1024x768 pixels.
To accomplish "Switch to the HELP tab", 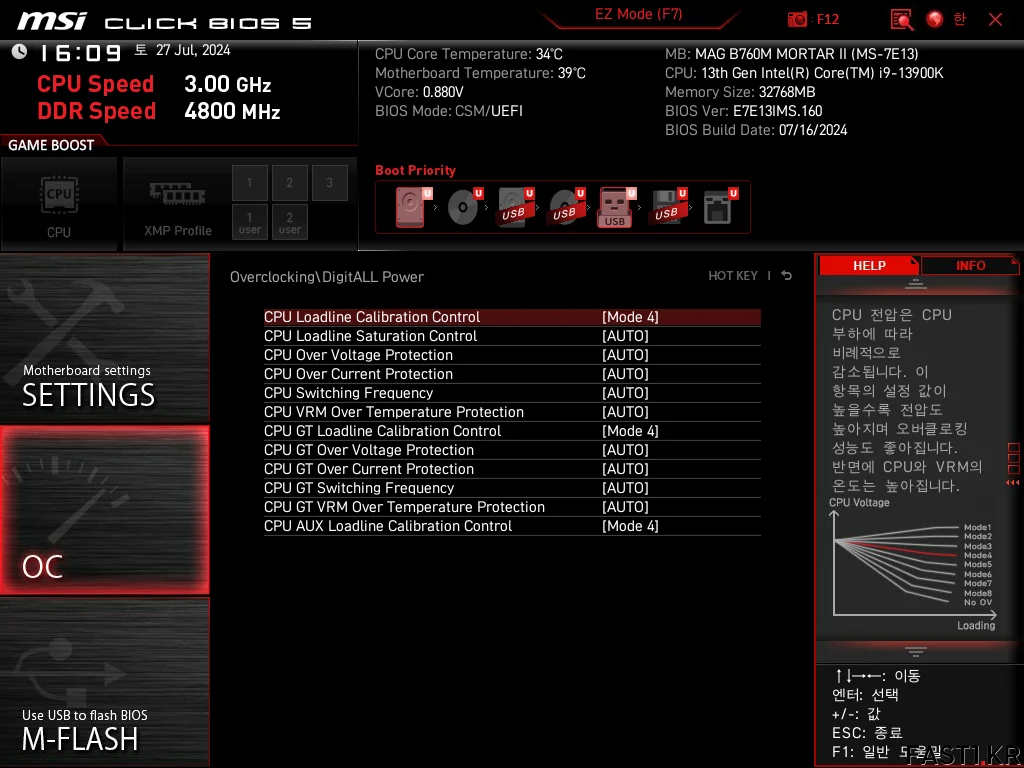I will click(869, 265).
